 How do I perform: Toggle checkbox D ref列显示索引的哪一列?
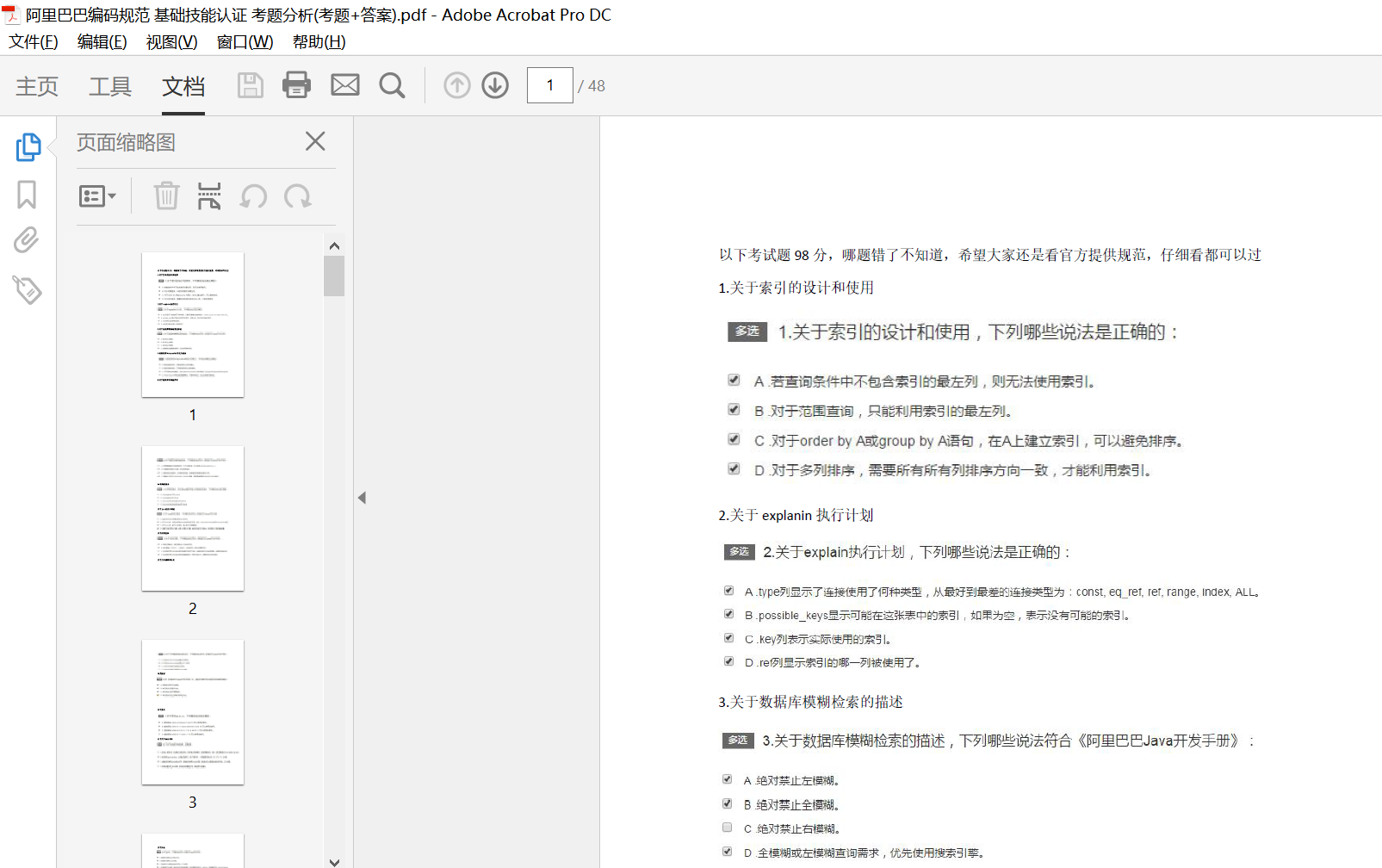click(x=728, y=661)
